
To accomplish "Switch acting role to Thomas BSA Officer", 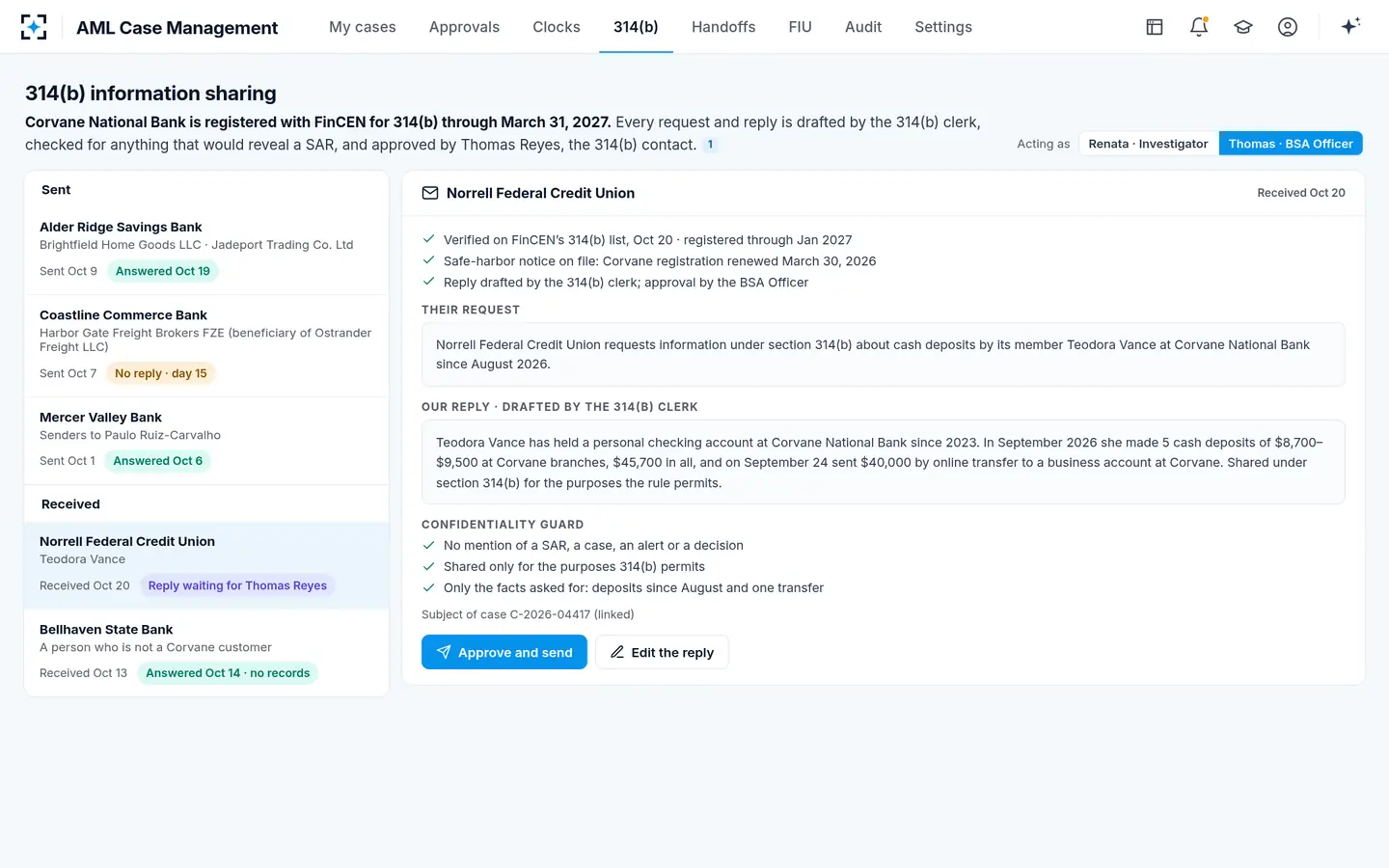I will 1291,144.
